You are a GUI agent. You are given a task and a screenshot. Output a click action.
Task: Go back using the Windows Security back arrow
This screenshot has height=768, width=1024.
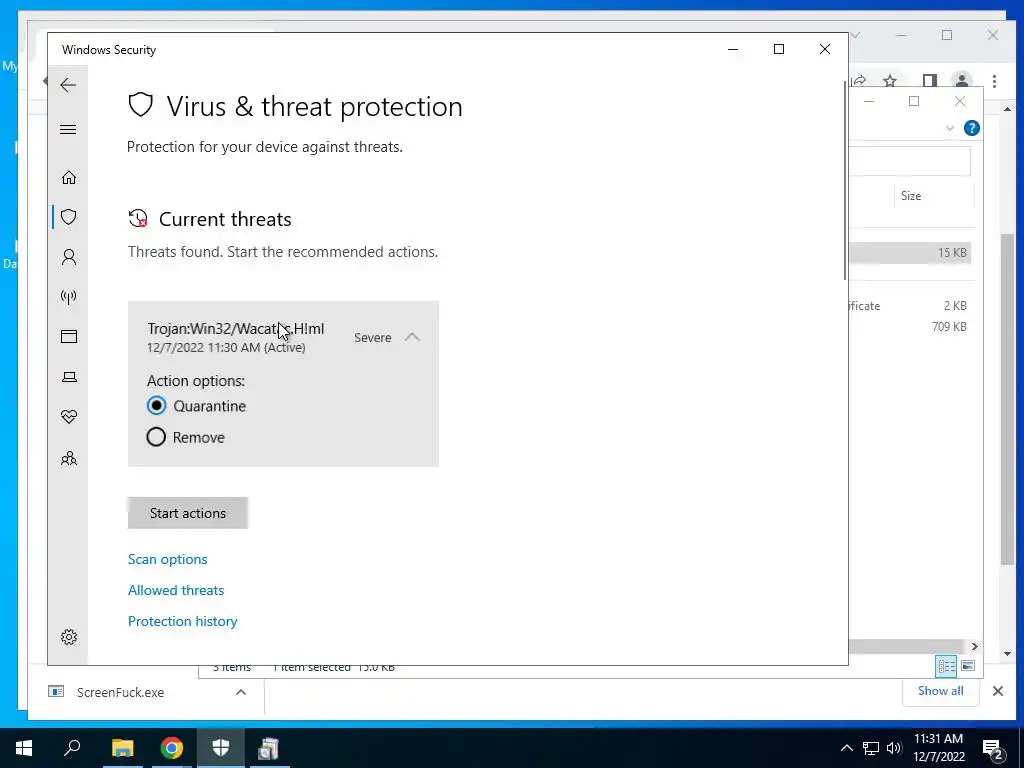(x=68, y=85)
